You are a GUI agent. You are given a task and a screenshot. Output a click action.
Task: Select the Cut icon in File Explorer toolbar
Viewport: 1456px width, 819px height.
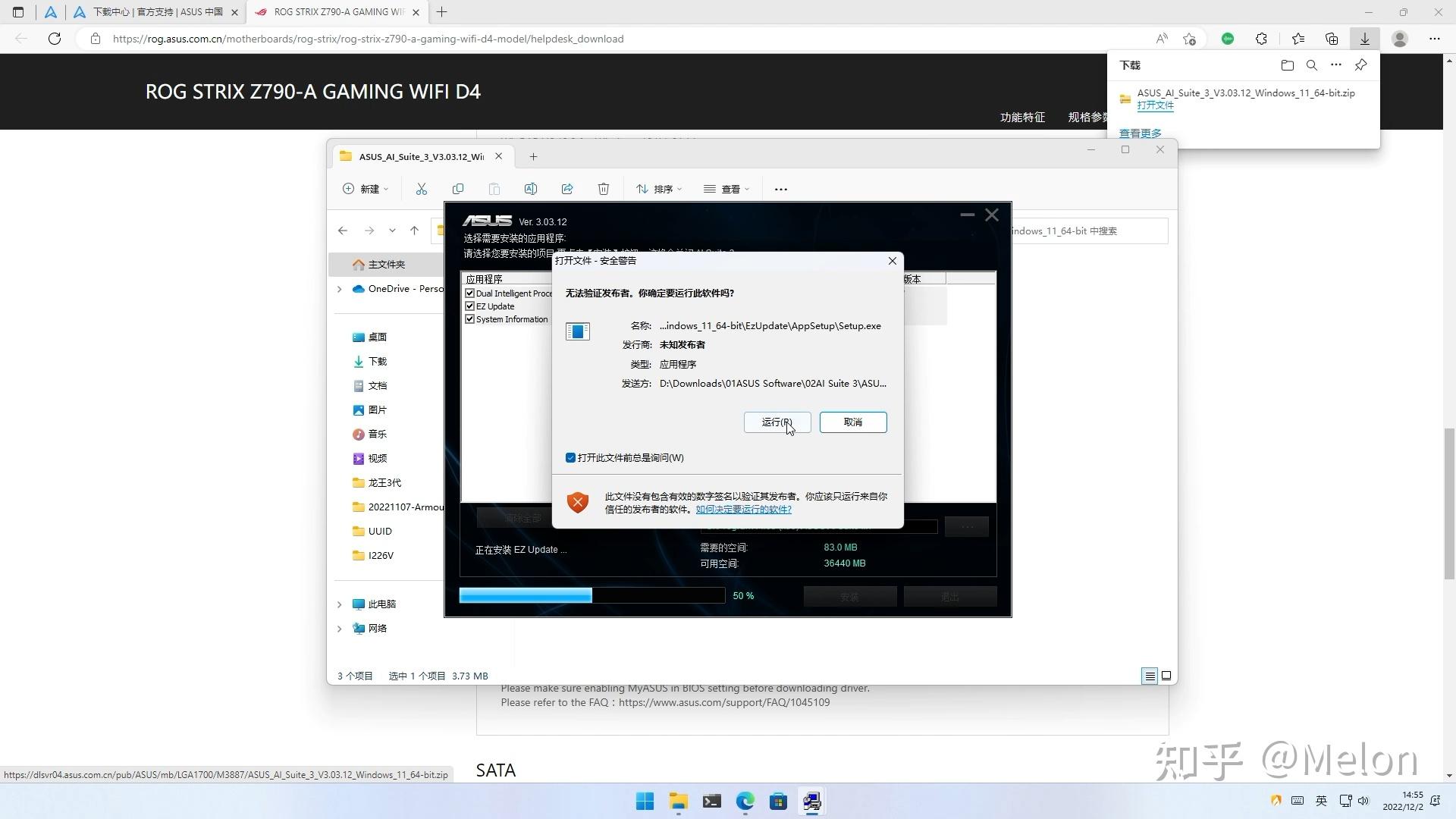coord(422,189)
